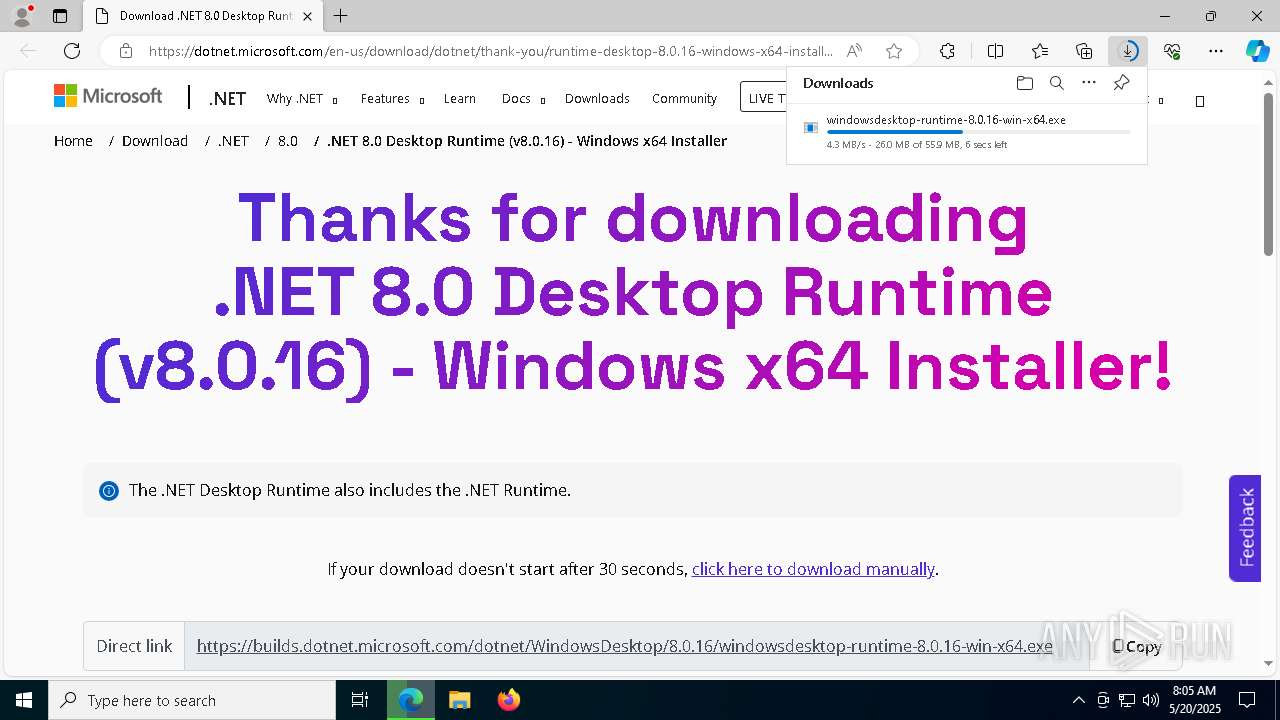Click the download progress bar

point(978,132)
